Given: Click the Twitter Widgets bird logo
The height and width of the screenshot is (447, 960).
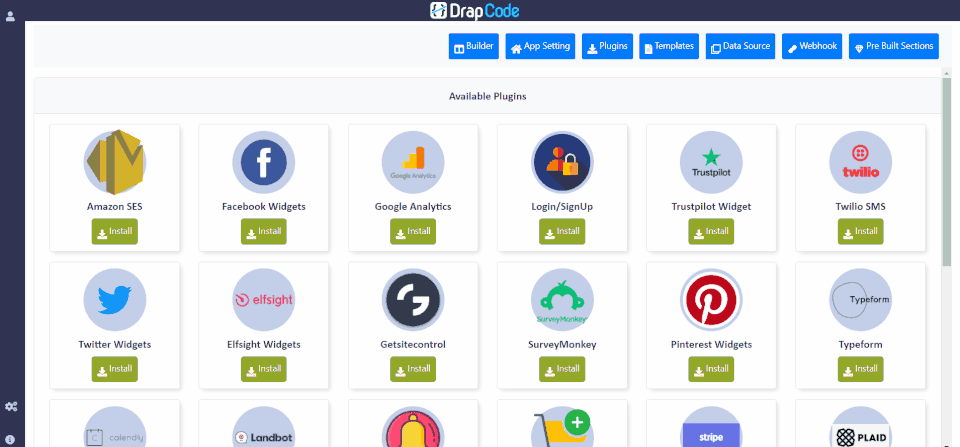Looking at the screenshot, I should tap(114, 300).
